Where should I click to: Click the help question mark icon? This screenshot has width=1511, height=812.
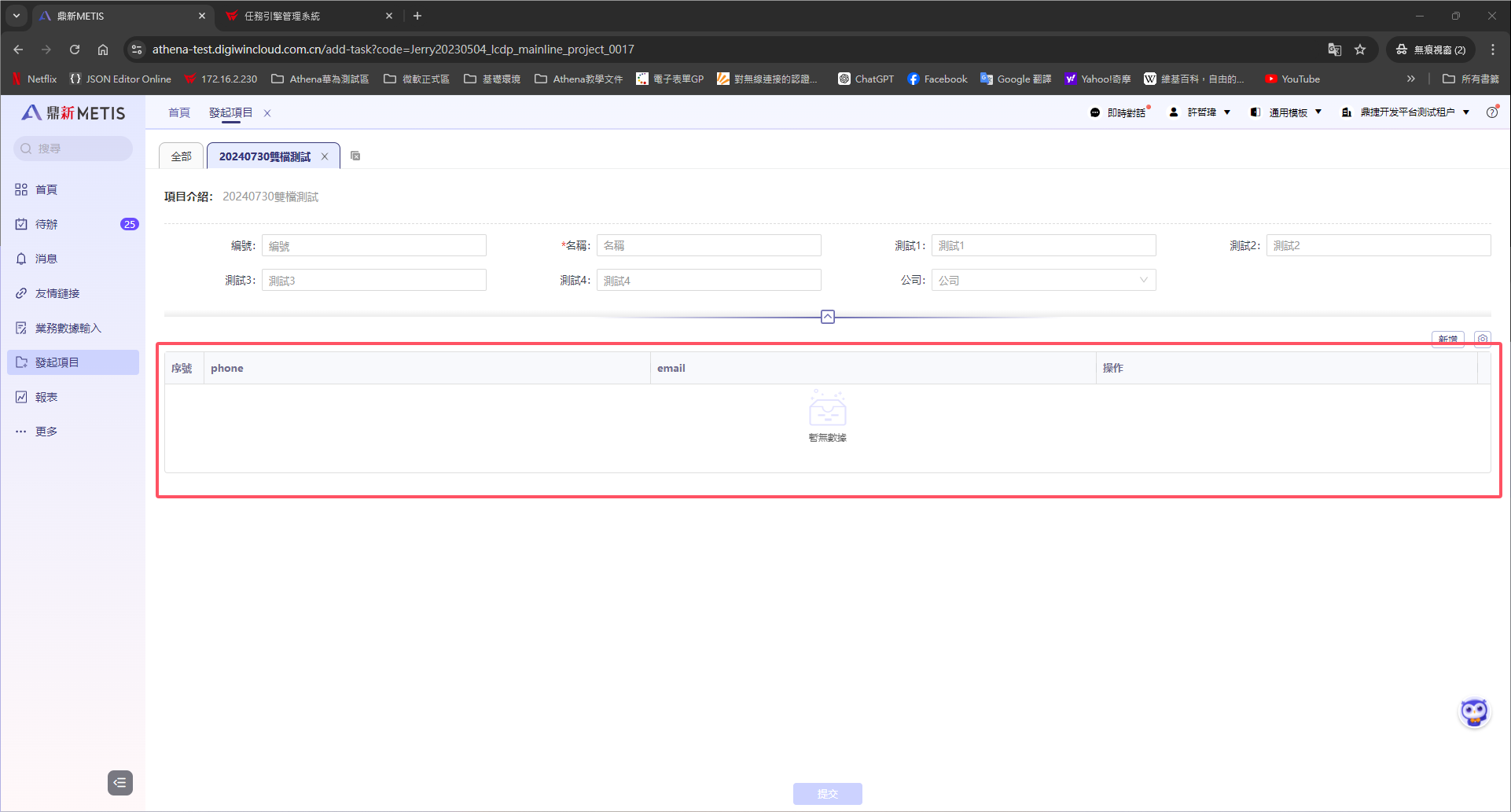pos(1491,112)
